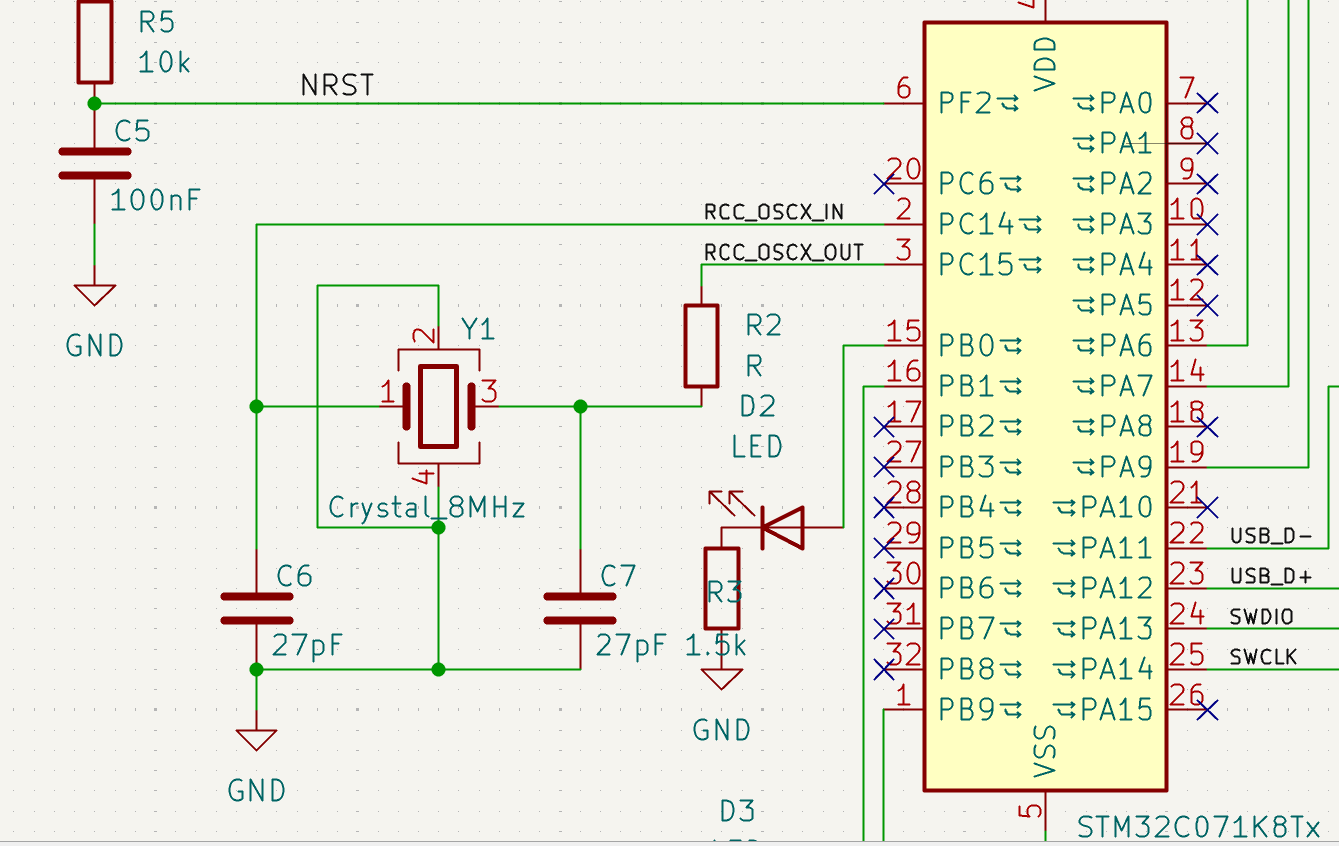Click the no-connect marker on pin PA15
Image resolution: width=1339 pixels, height=846 pixels.
pyautogui.click(x=1207, y=710)
